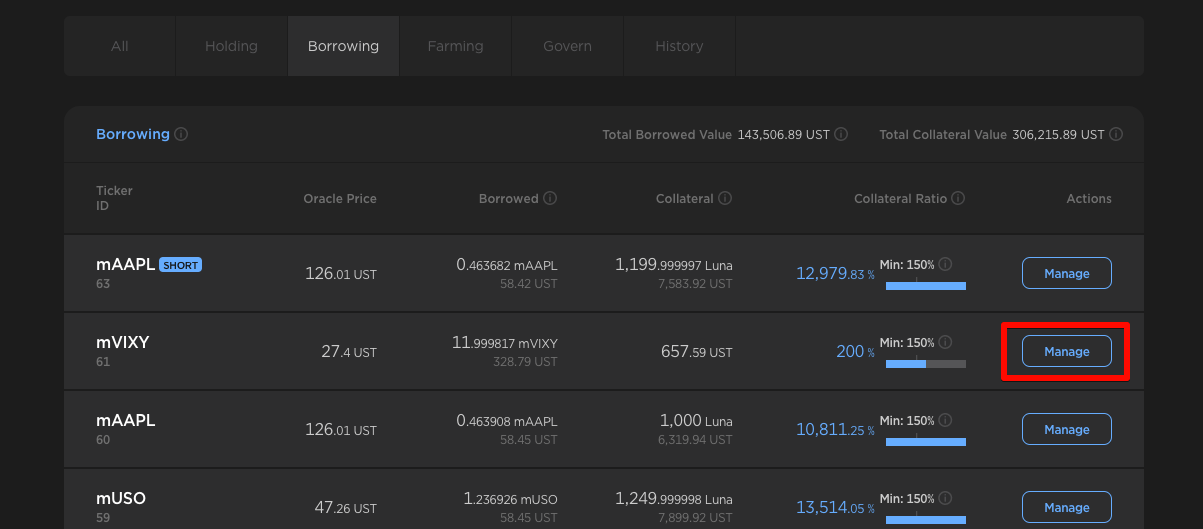This screenshot has width=1203, height=529.
Task: Click the Min 150% info icon in the mVIXY row
Action: [945, 343]
